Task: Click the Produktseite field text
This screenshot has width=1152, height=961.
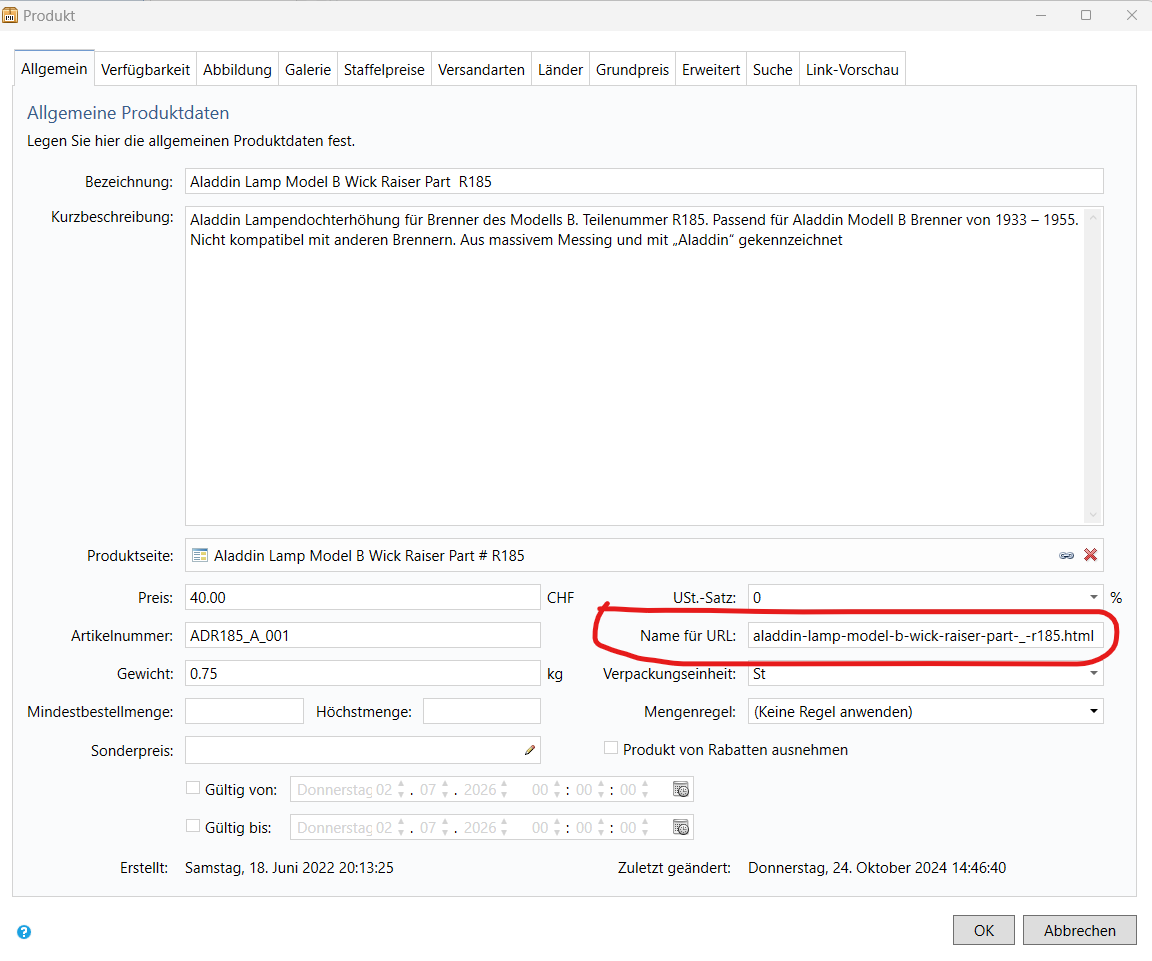Action: [x=370, y=555]
